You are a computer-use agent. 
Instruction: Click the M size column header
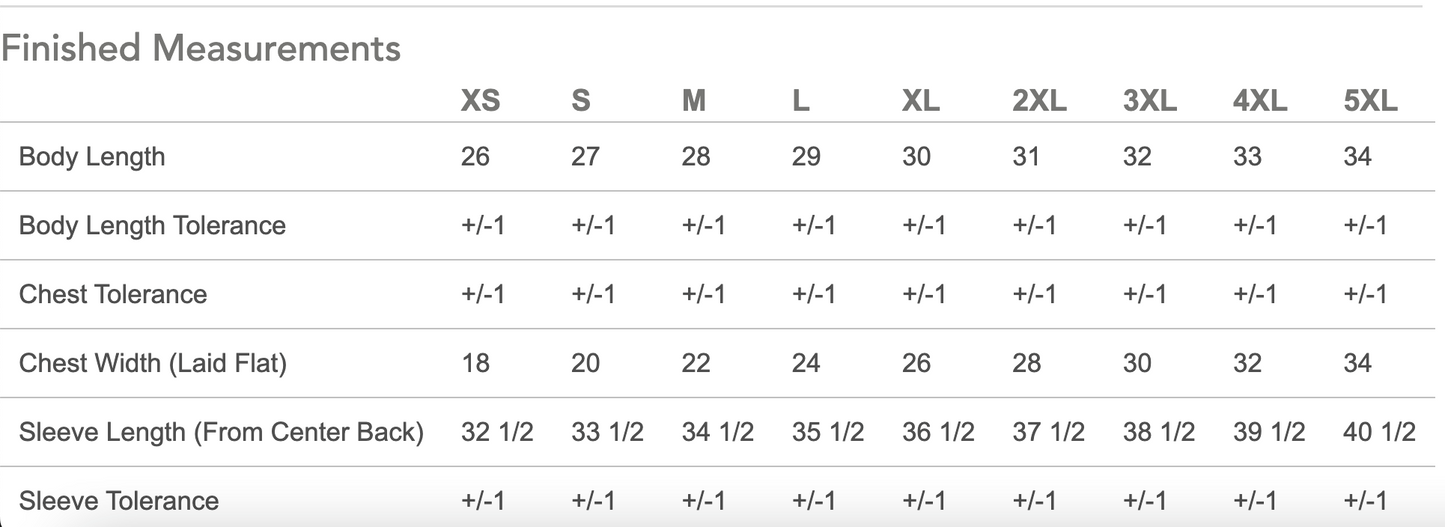pos(694,101)
